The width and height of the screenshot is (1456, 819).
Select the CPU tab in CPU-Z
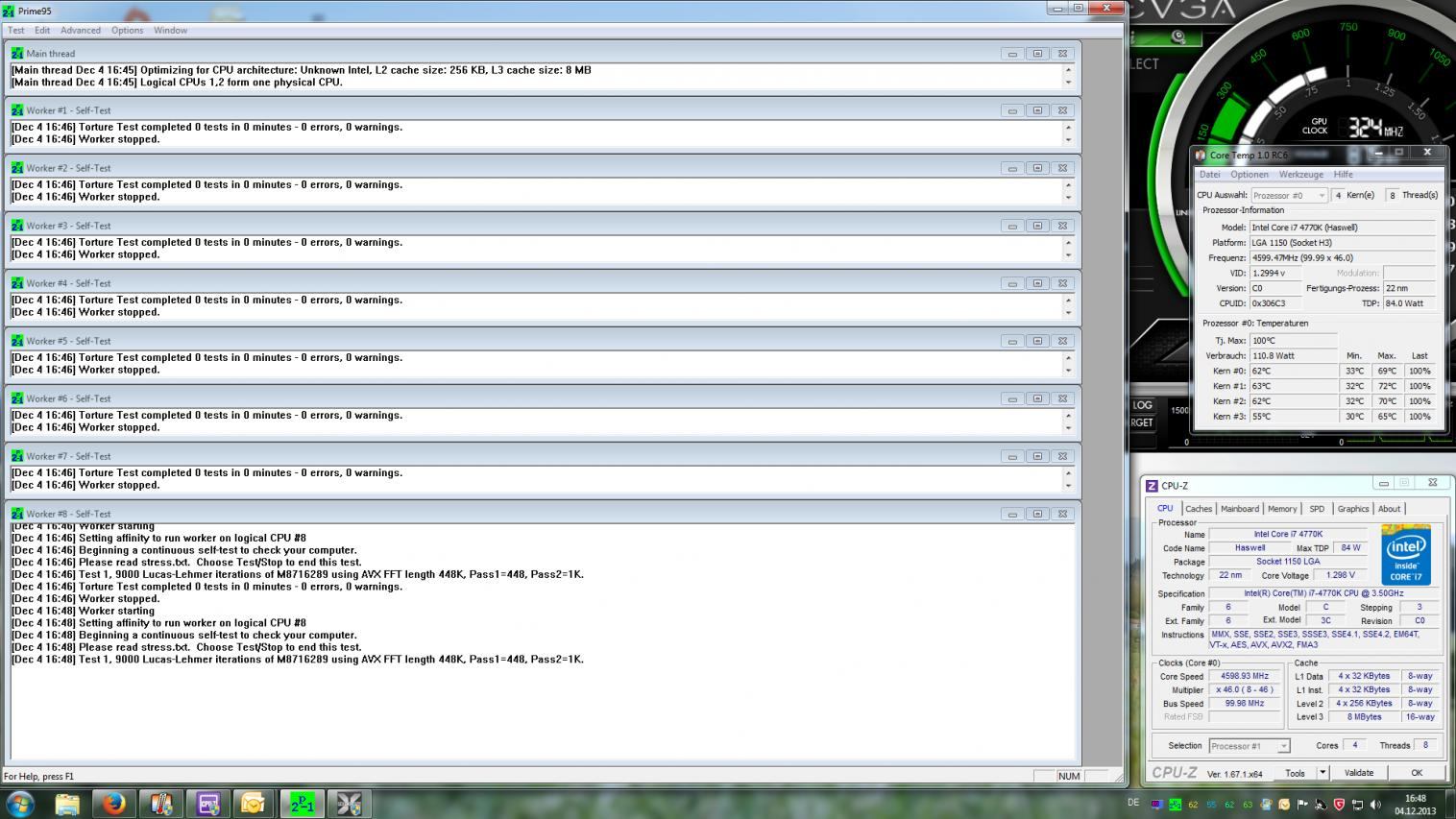coord(1164,508)
